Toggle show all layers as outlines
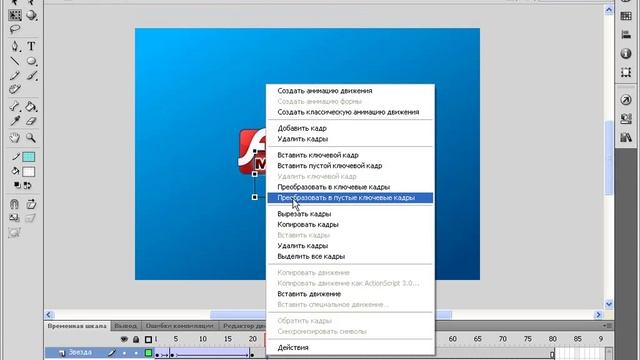The width and height of the screenshot is (640, 360). (x=148, y=339)
